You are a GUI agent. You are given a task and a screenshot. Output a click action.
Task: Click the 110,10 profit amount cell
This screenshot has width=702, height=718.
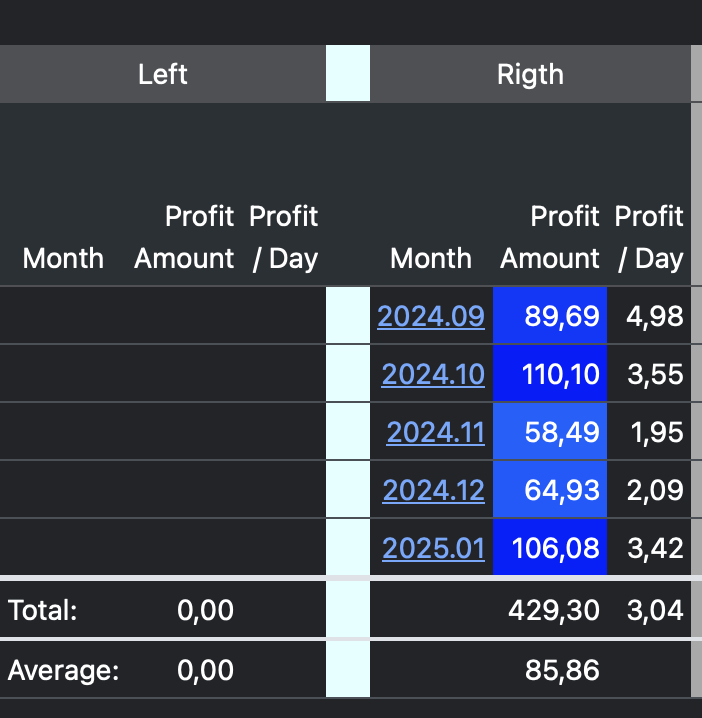point(550,374)
